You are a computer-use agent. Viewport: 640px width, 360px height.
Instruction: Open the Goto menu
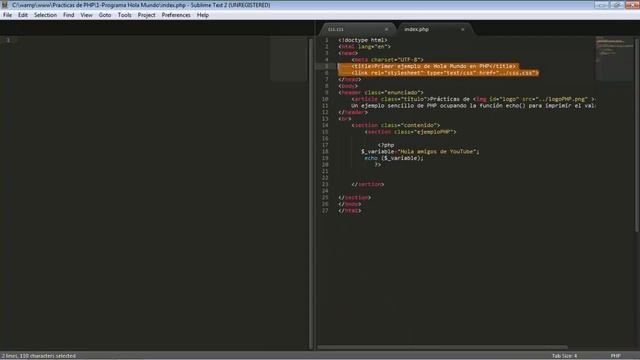coord(105,15)
